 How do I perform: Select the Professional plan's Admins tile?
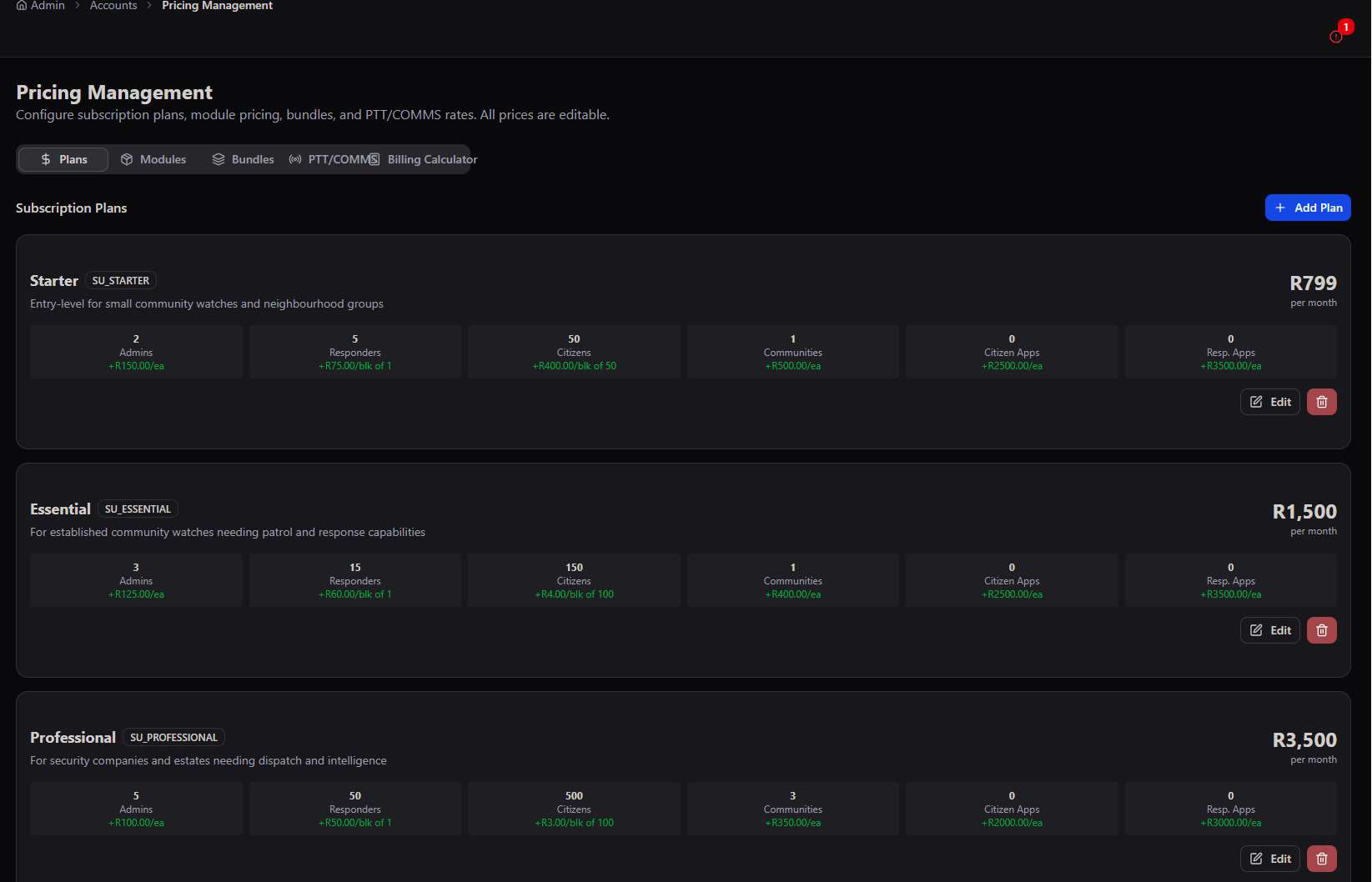point(136,809)
